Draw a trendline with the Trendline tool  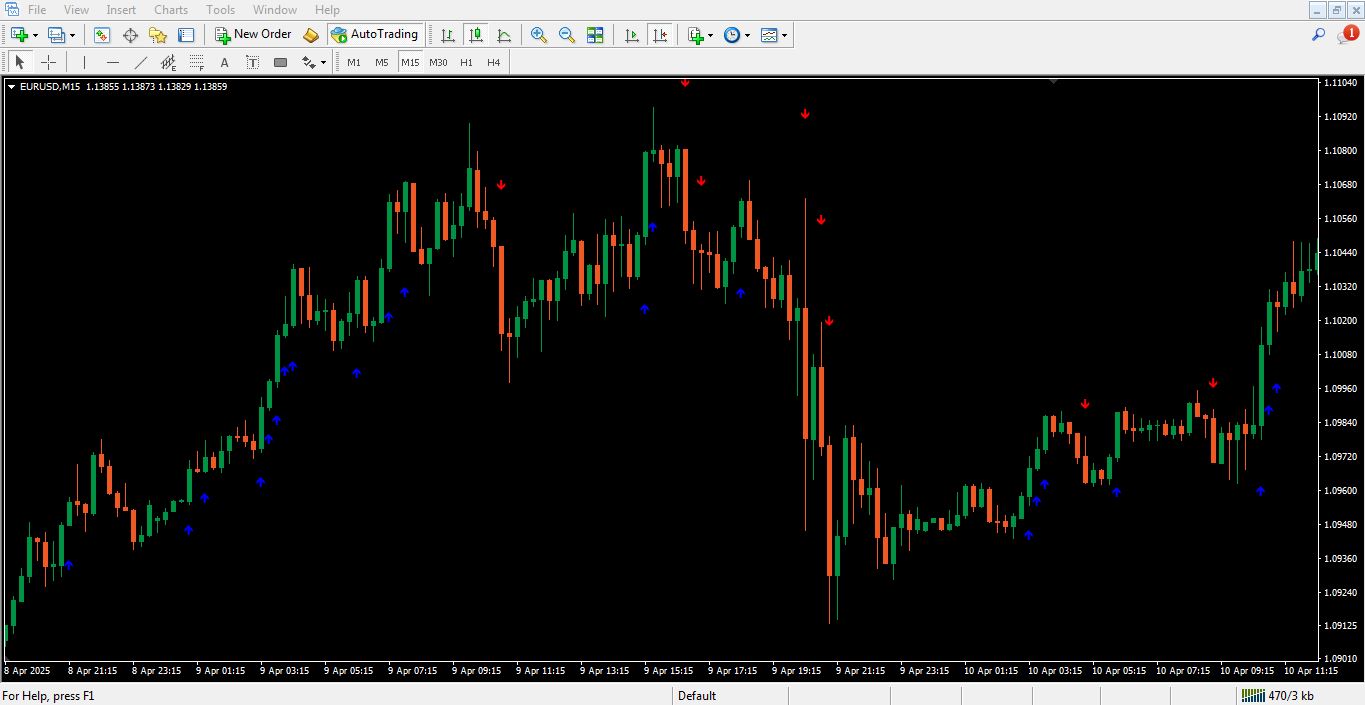tap(141, 62)
